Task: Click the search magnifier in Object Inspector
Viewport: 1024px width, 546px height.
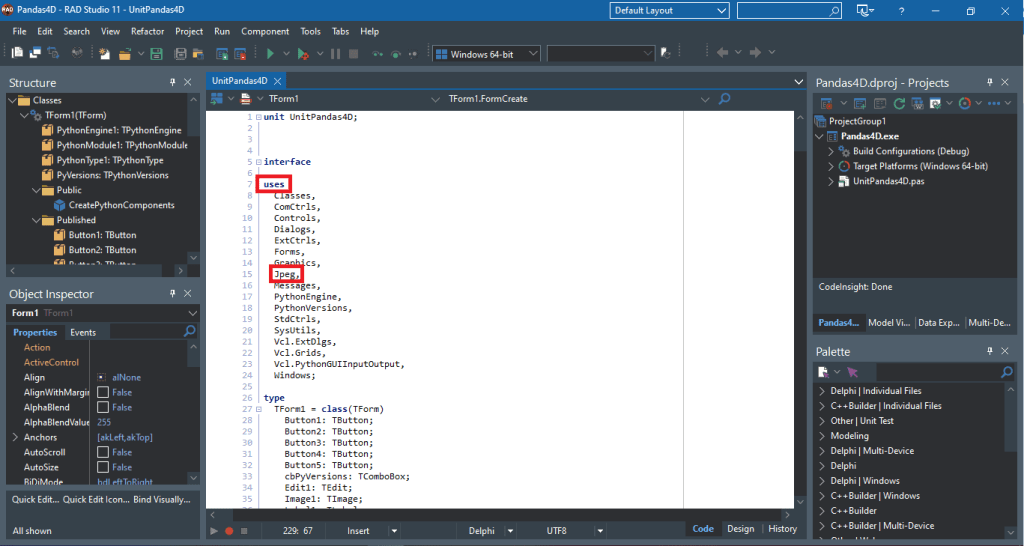Action: click(x=189, y=331)
